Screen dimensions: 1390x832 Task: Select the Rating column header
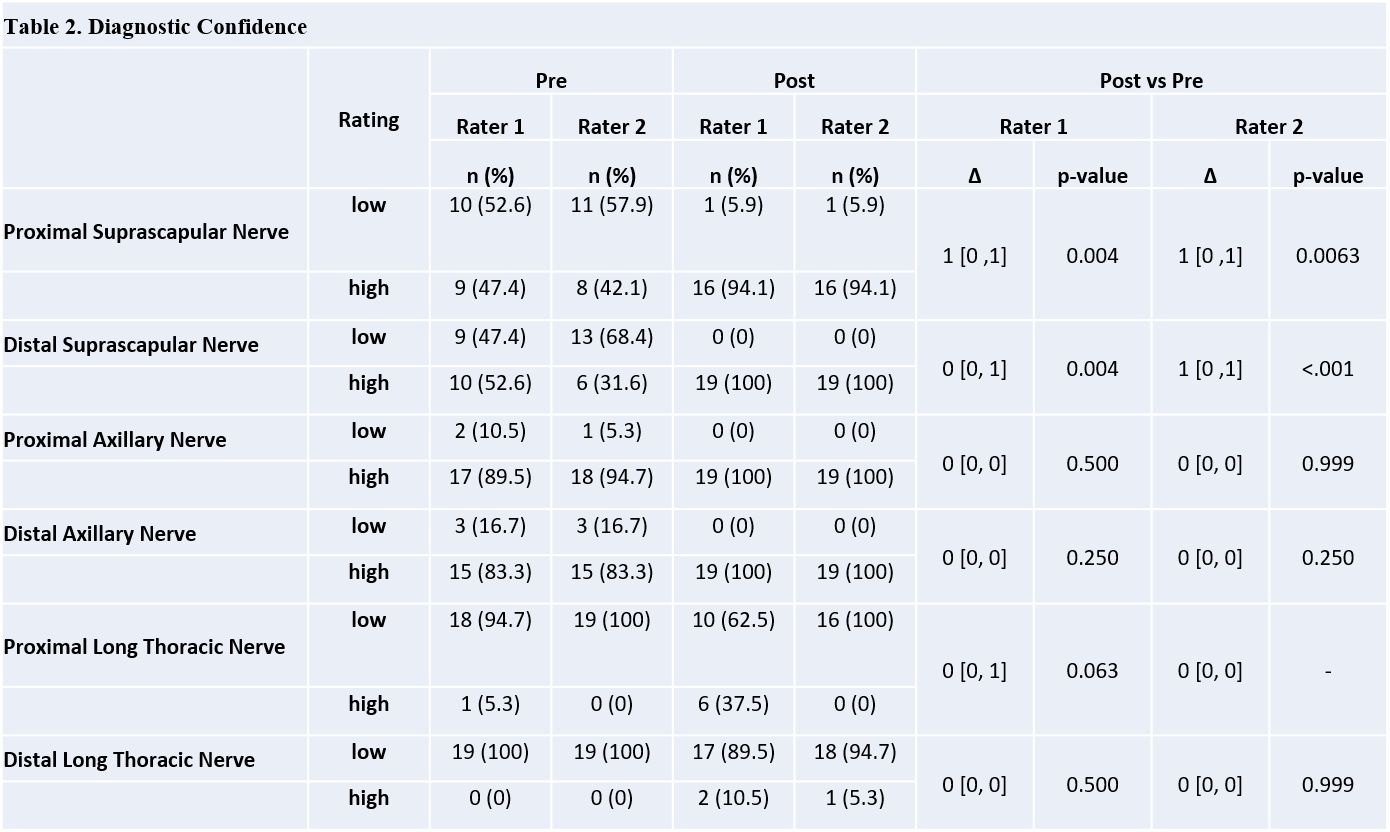pyautogui.click(x=368, y=120)
